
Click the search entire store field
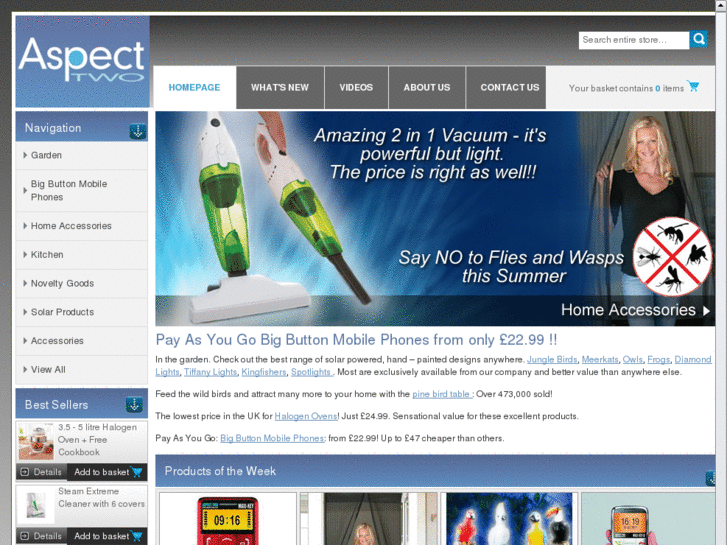pos(634,40)
